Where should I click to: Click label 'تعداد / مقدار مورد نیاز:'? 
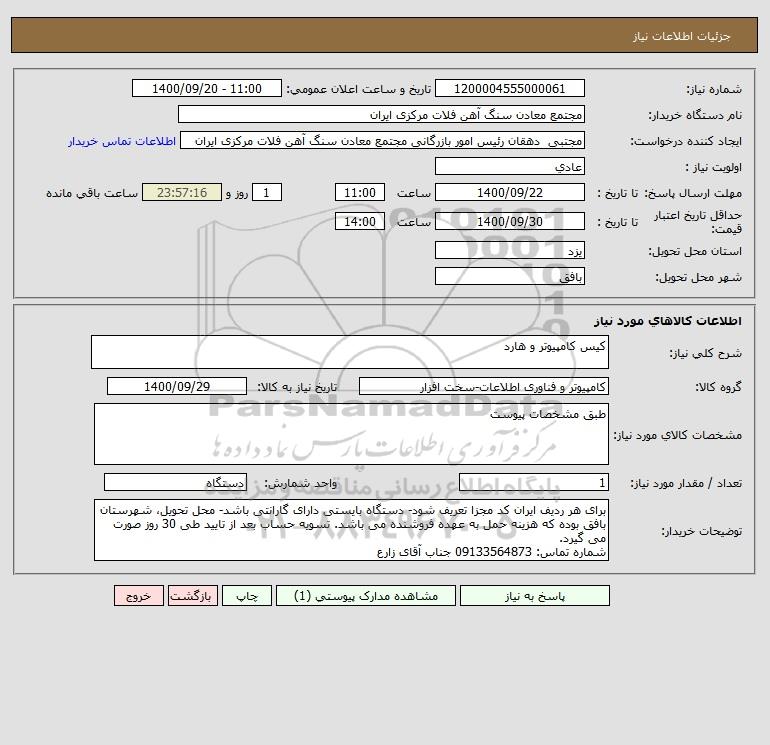pos(686,483)
